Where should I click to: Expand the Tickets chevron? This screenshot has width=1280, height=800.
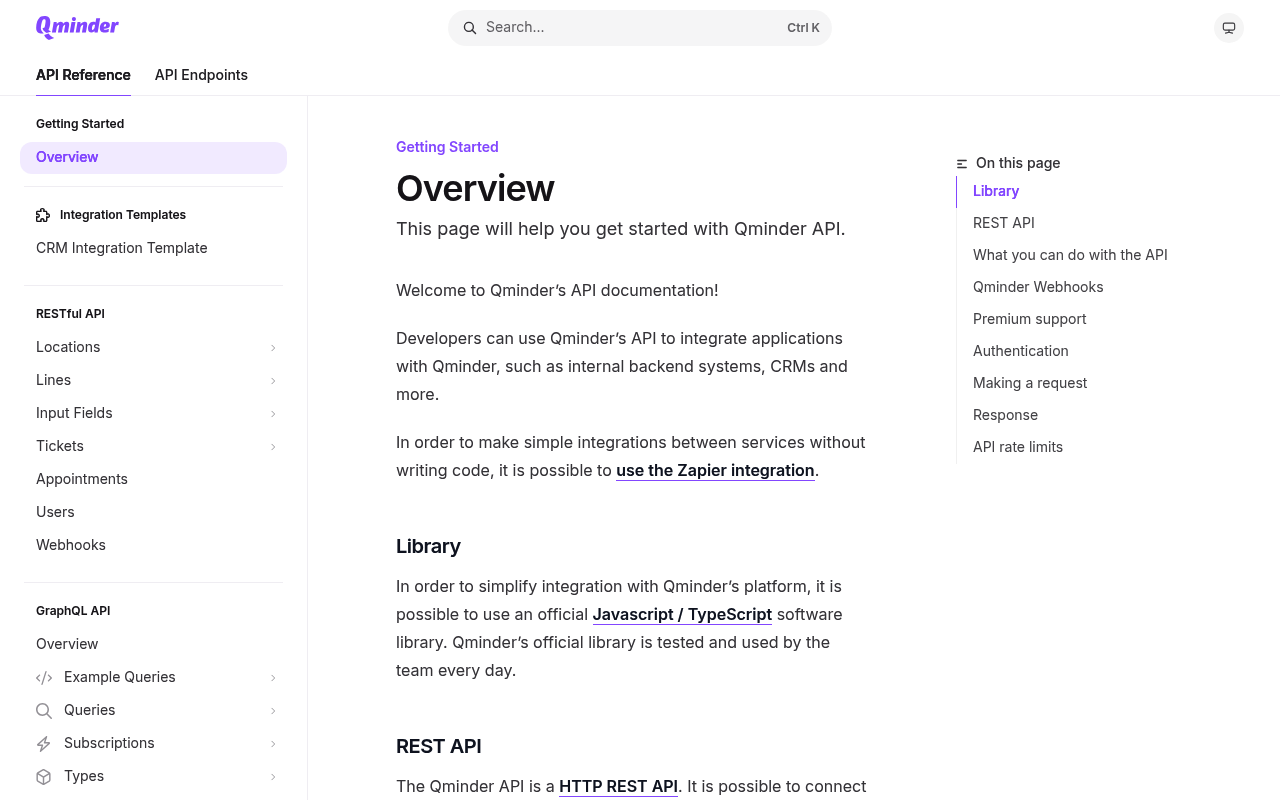point(273,447)
